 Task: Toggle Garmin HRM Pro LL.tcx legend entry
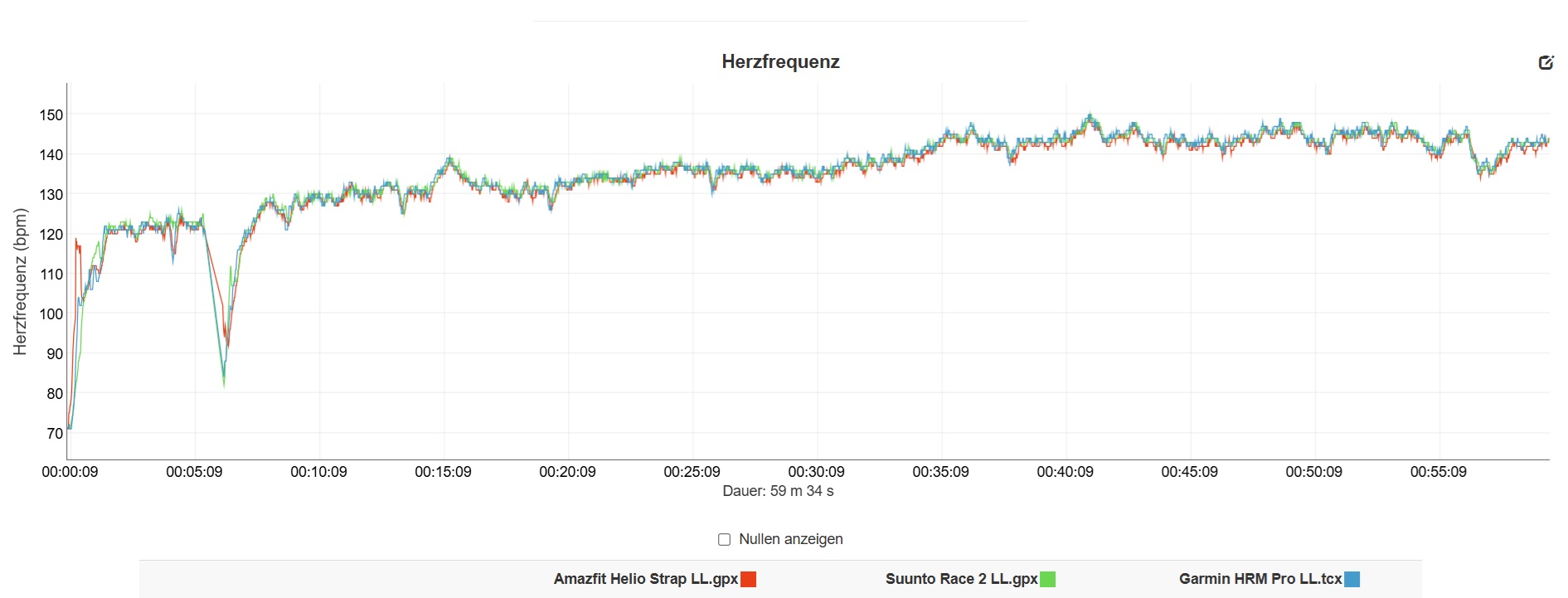pos(1269,579)
